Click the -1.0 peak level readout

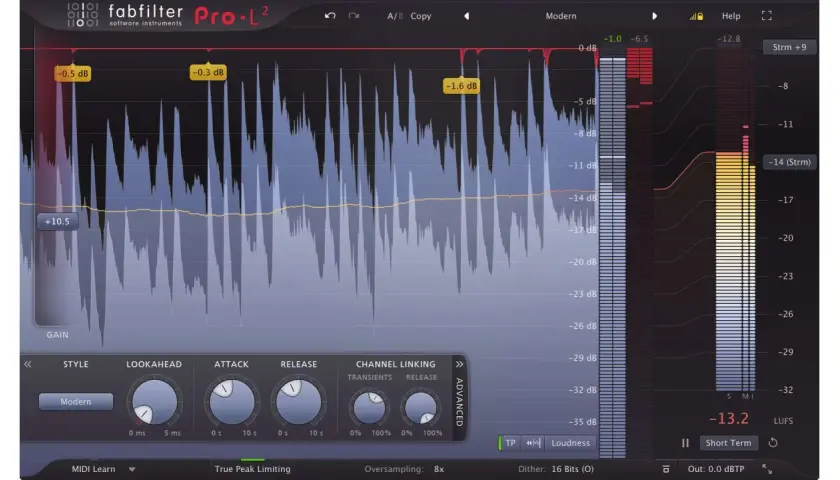(612, 39)
